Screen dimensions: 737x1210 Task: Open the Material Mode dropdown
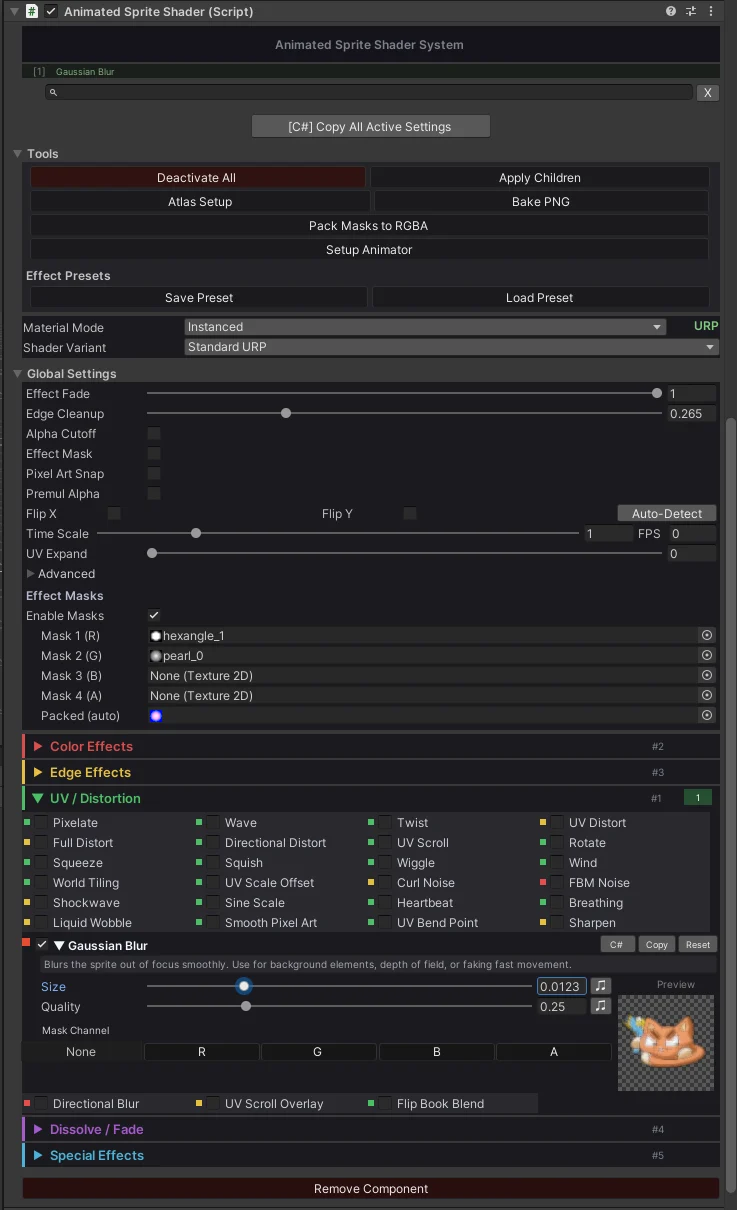click(425, 327)
